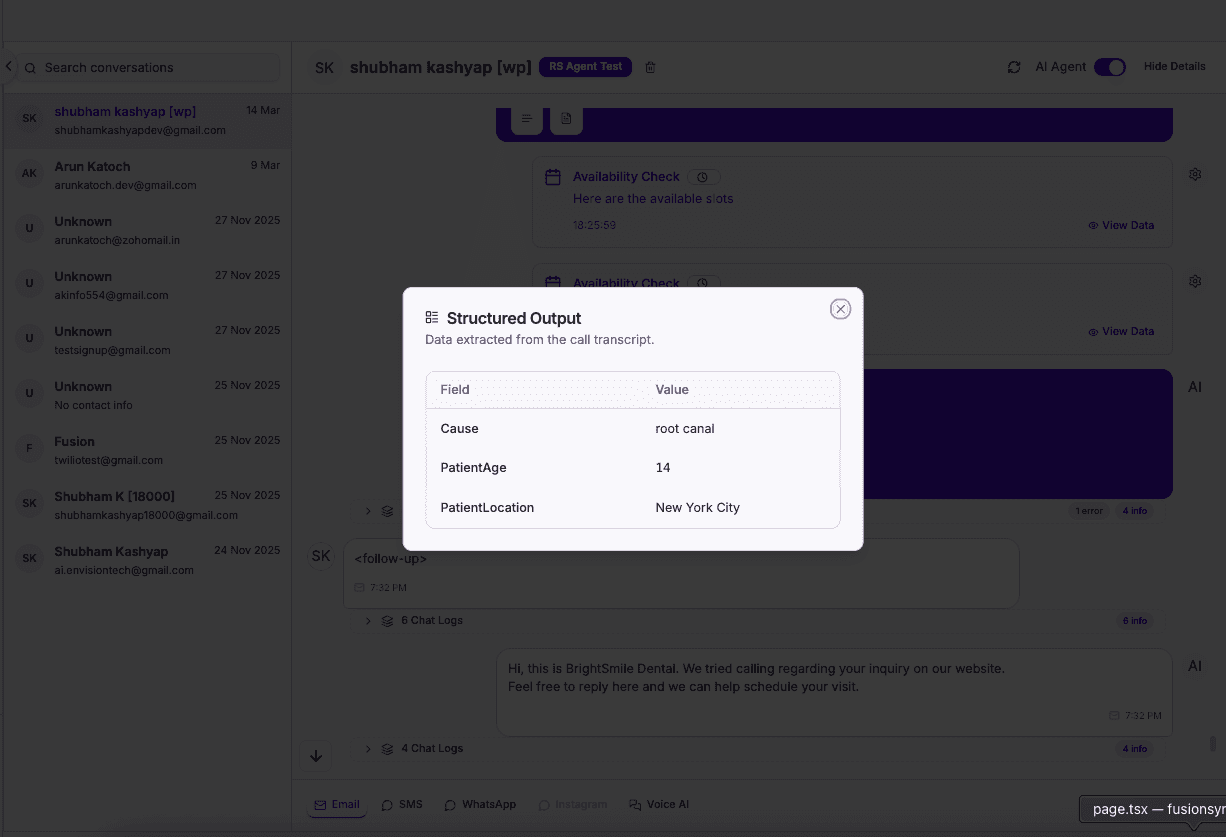Toggle the AI Agent switch off
The image size is (1226, 837).
point(1109,66)
